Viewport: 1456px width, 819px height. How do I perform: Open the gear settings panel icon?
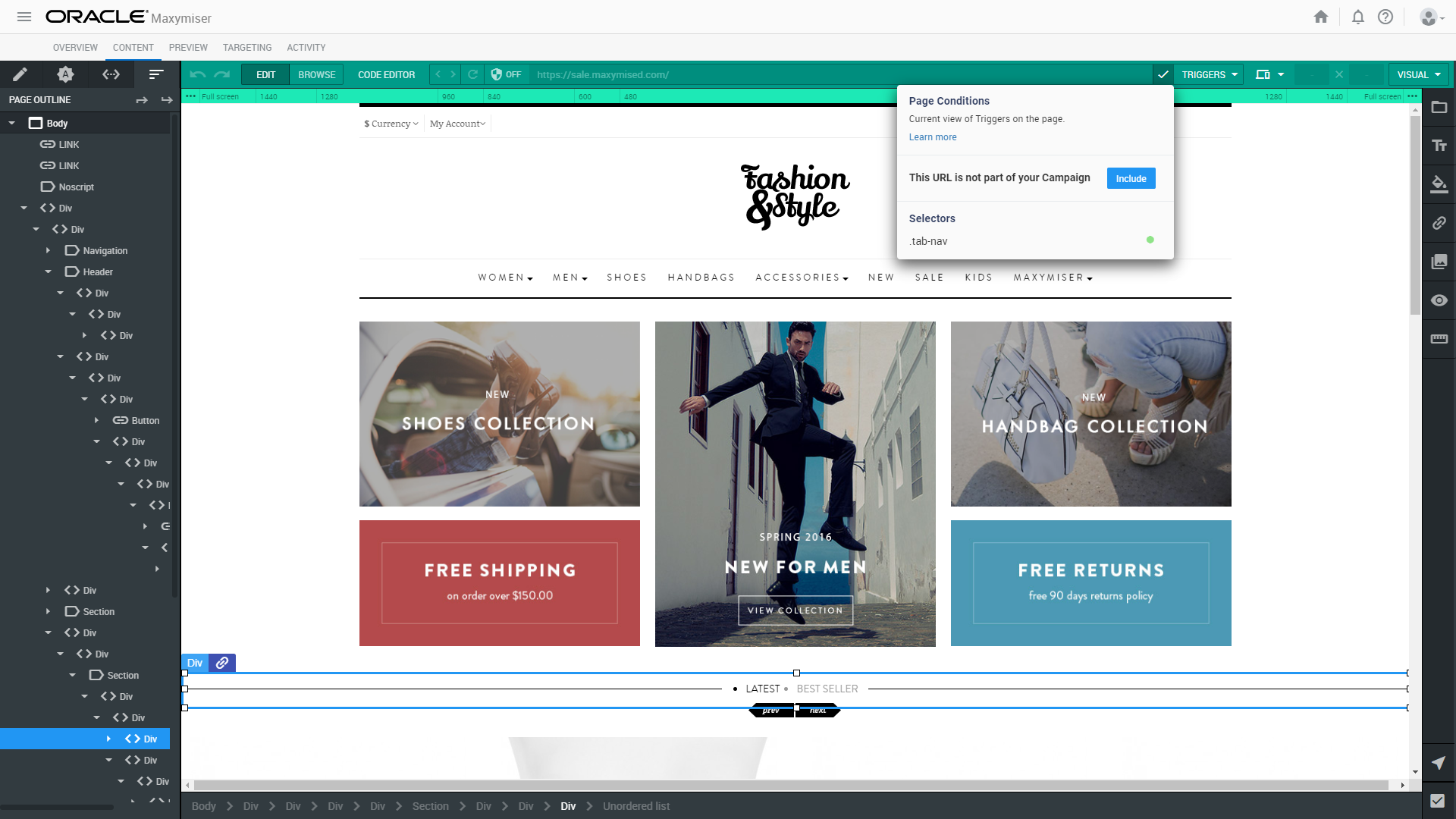pos(66,74)
